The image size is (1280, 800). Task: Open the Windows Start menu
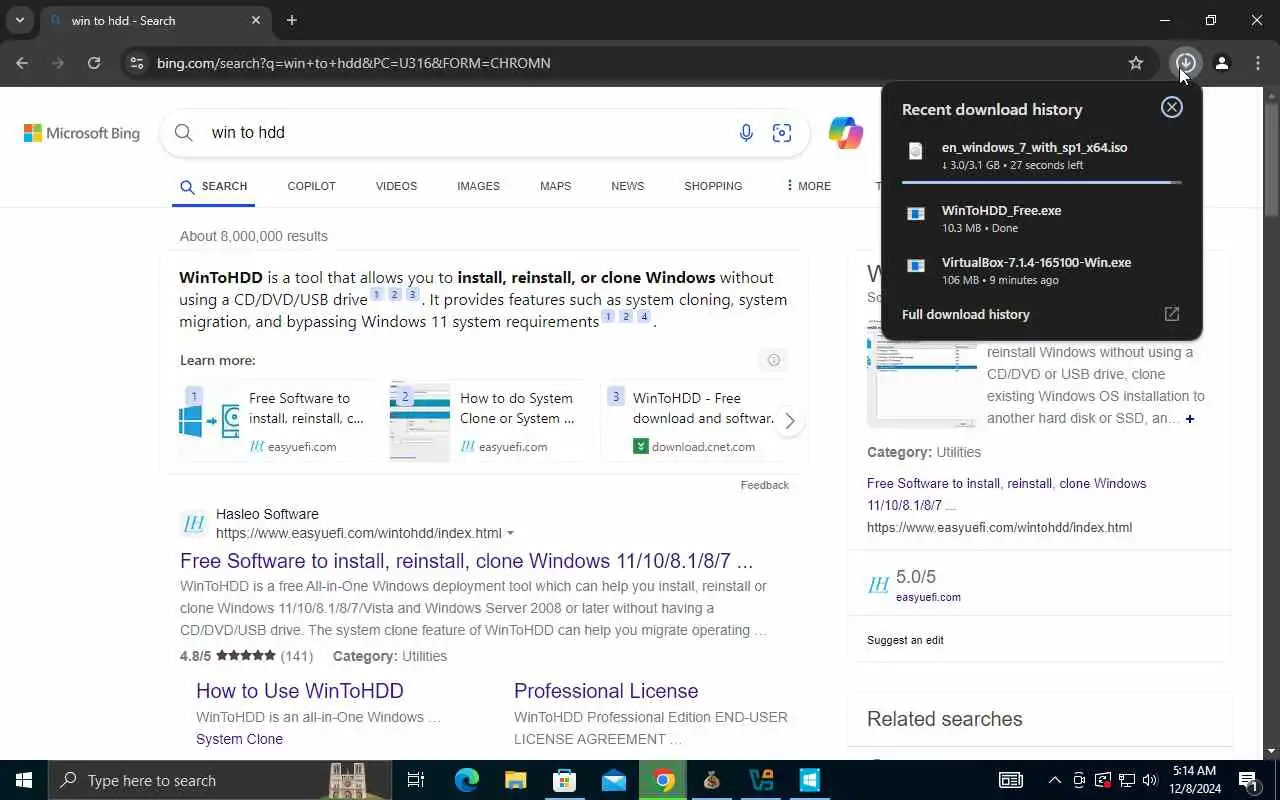[24, 780]
